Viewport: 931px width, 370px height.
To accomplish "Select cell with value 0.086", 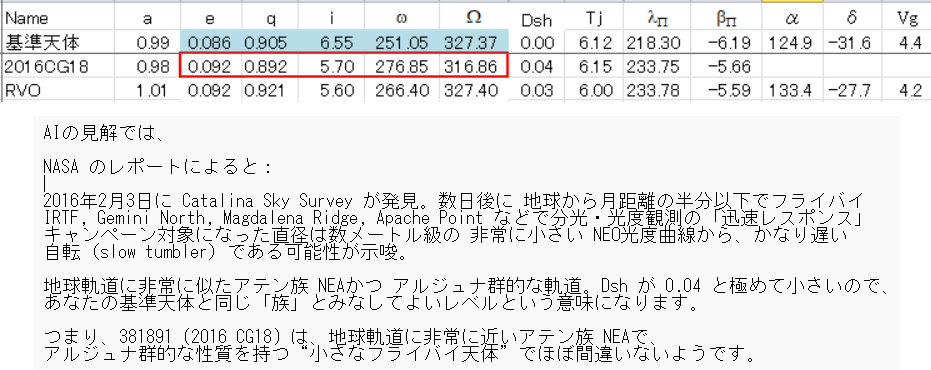I will (210, 42).
